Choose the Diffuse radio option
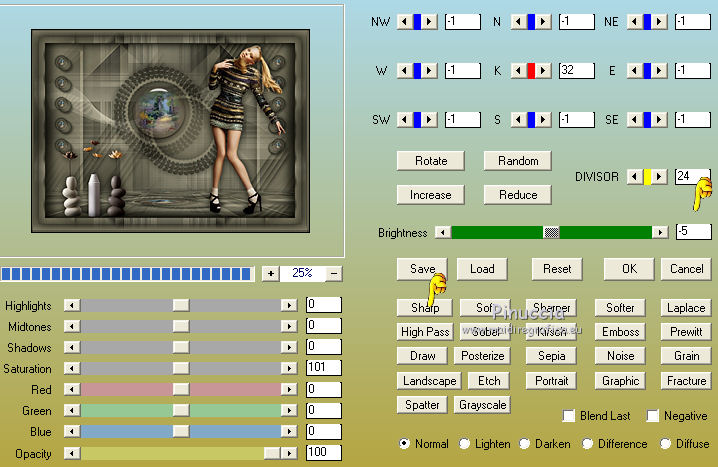 click(665, 444)
